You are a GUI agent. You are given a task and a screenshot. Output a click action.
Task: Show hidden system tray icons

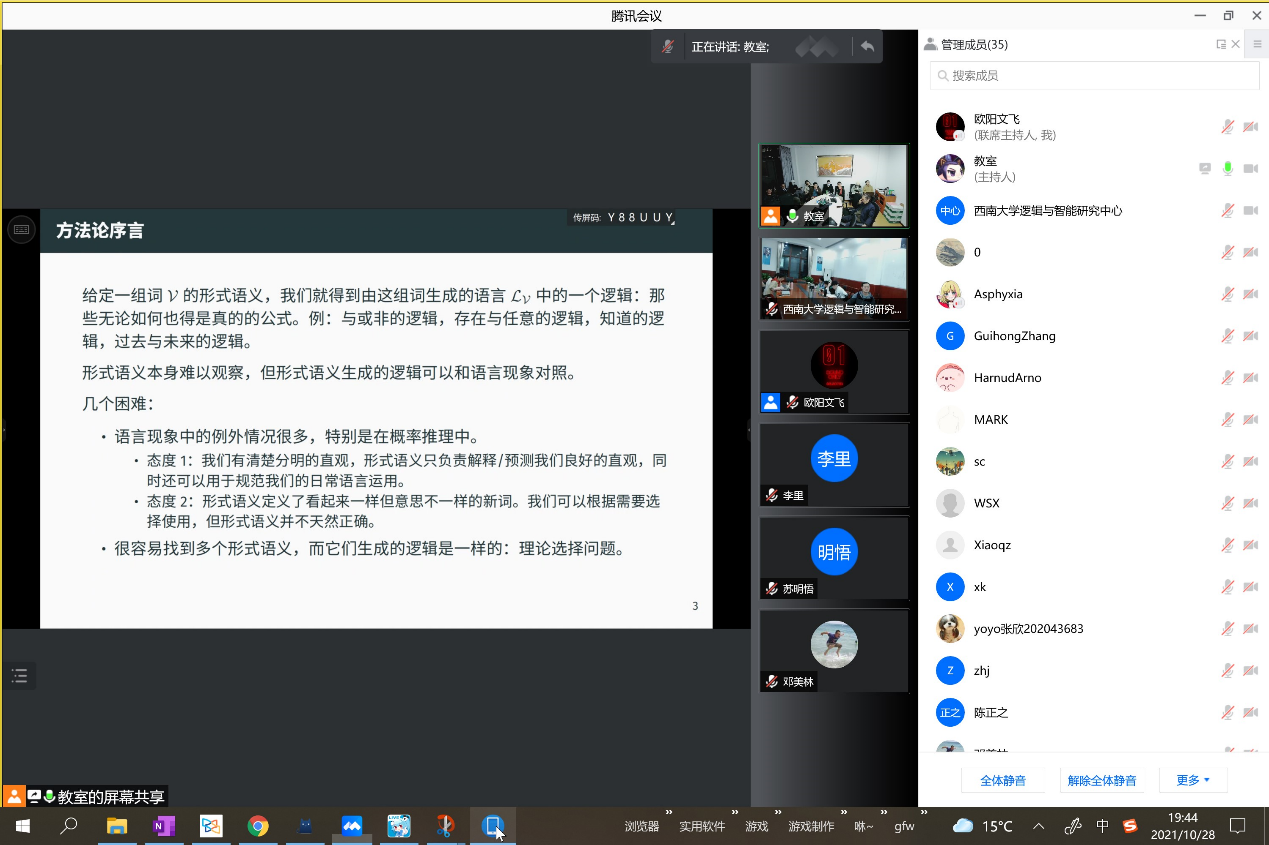[1038, 826]
